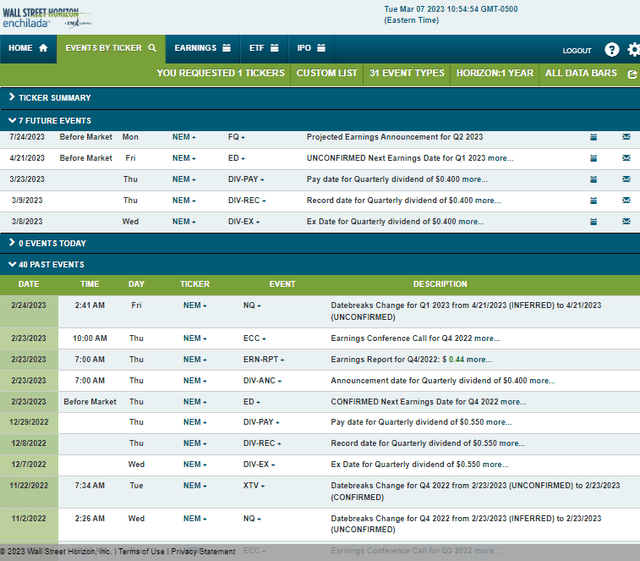
Task: Email the 3/8/2023 ex date event
Action: tap(626, 221)
